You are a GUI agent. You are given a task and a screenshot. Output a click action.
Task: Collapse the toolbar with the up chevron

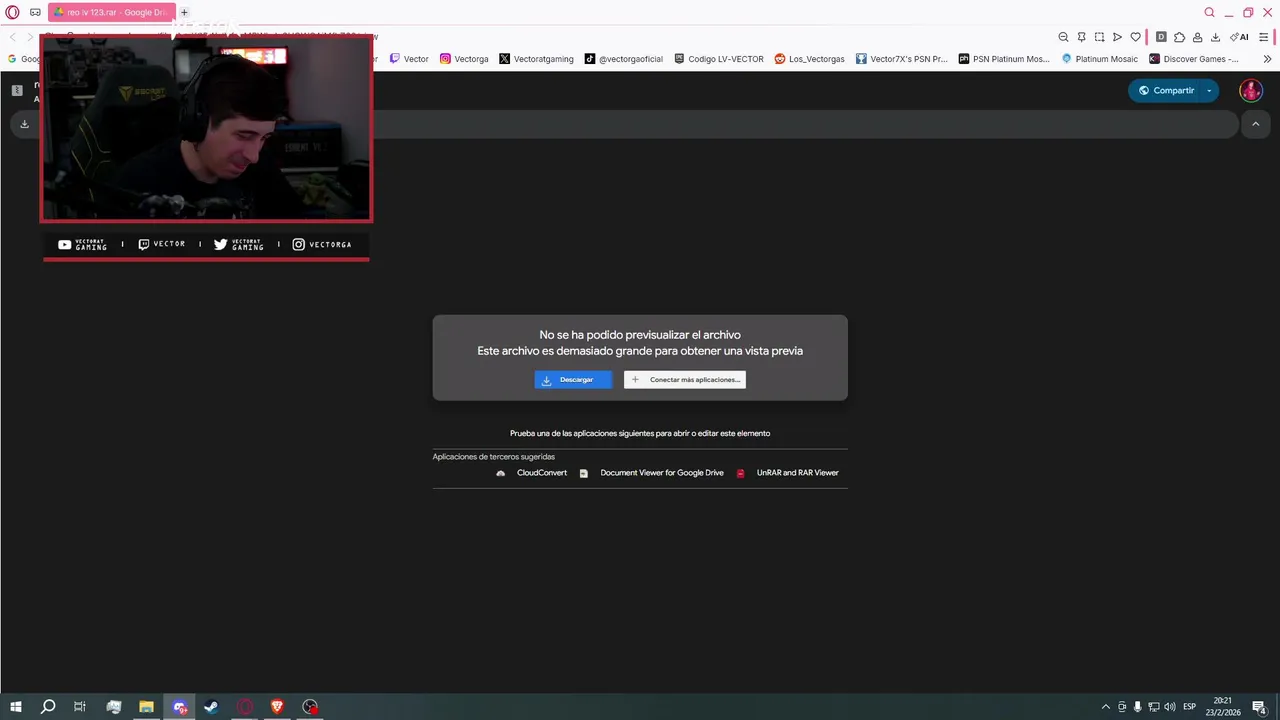tap(1255, 124)
